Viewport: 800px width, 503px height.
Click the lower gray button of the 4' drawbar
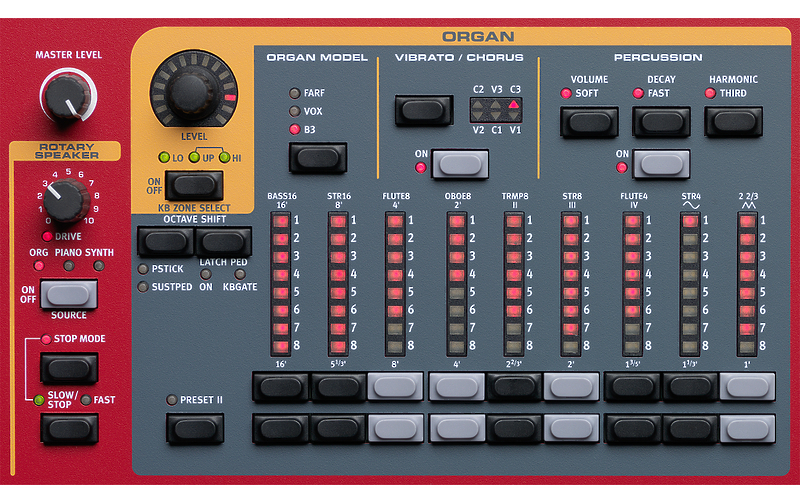point(457,428)
